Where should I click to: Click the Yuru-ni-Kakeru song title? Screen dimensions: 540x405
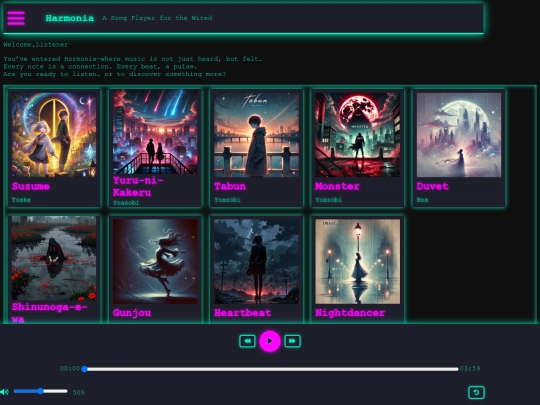(x=138, y=186)
